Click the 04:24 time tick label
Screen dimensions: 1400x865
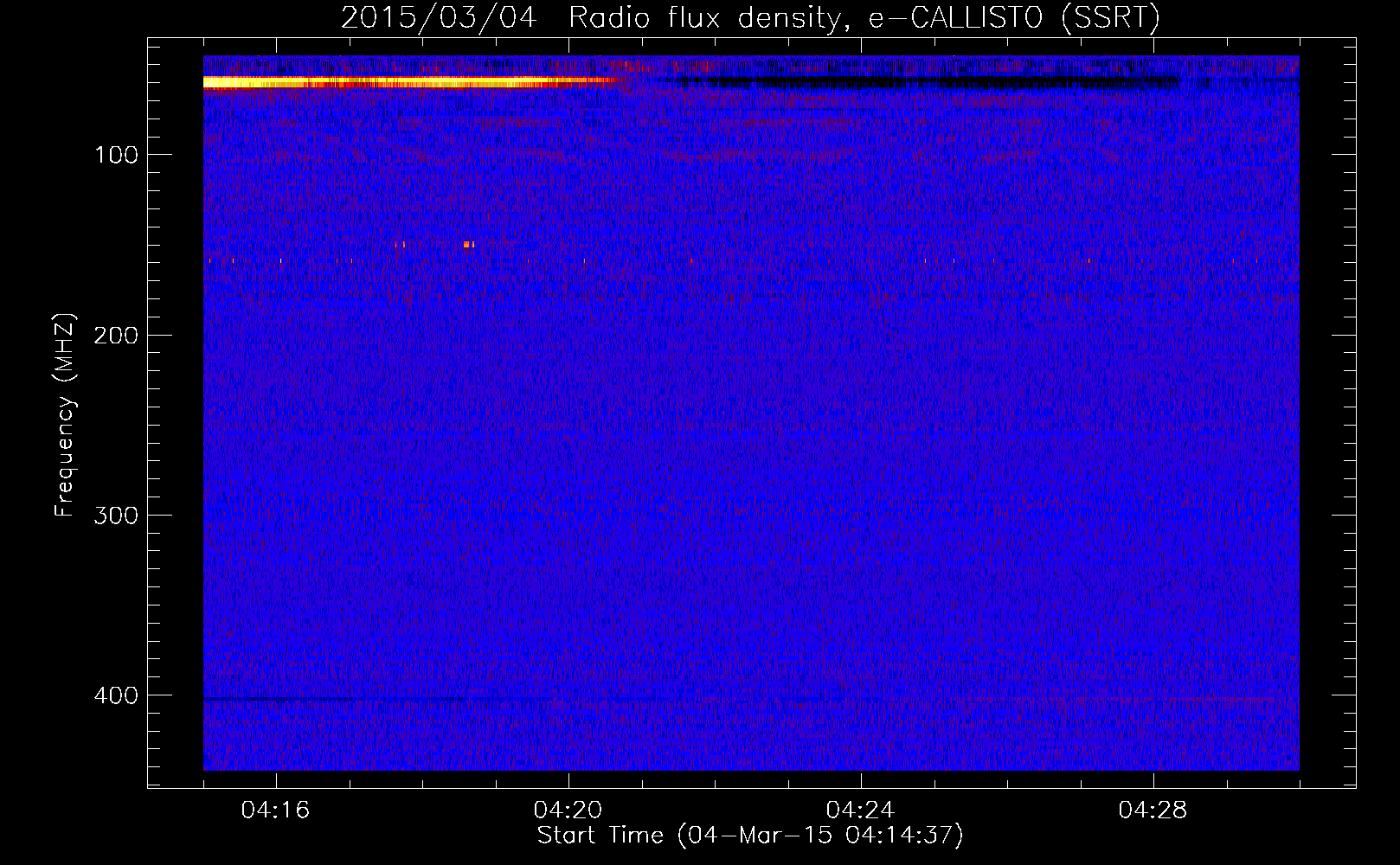pyautogui.click(x=860, y=811)
